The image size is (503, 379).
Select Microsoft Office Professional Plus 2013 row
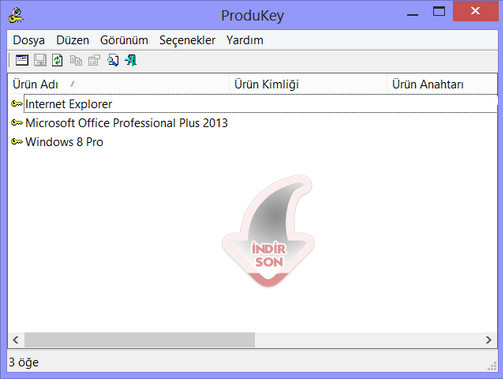(x=253, y=123)
